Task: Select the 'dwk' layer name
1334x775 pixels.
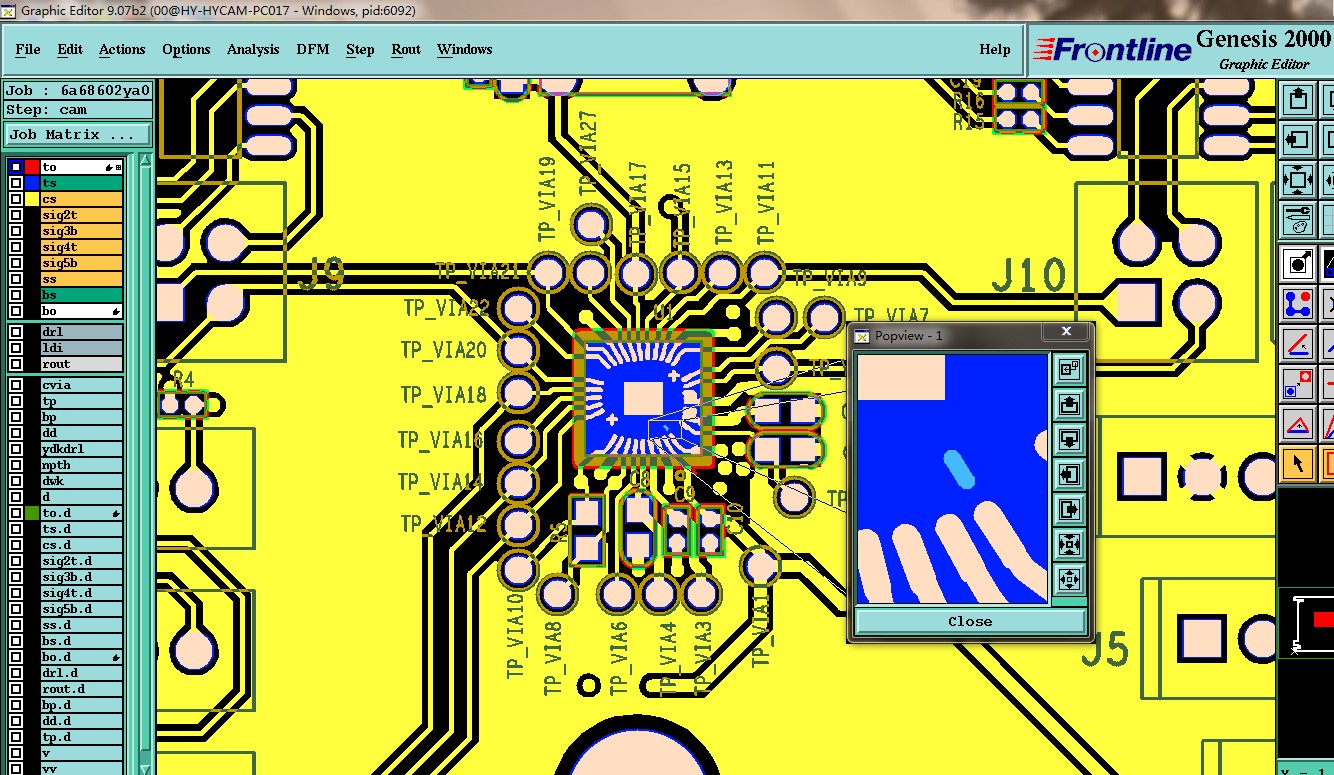Action: (x=81, y=481)
